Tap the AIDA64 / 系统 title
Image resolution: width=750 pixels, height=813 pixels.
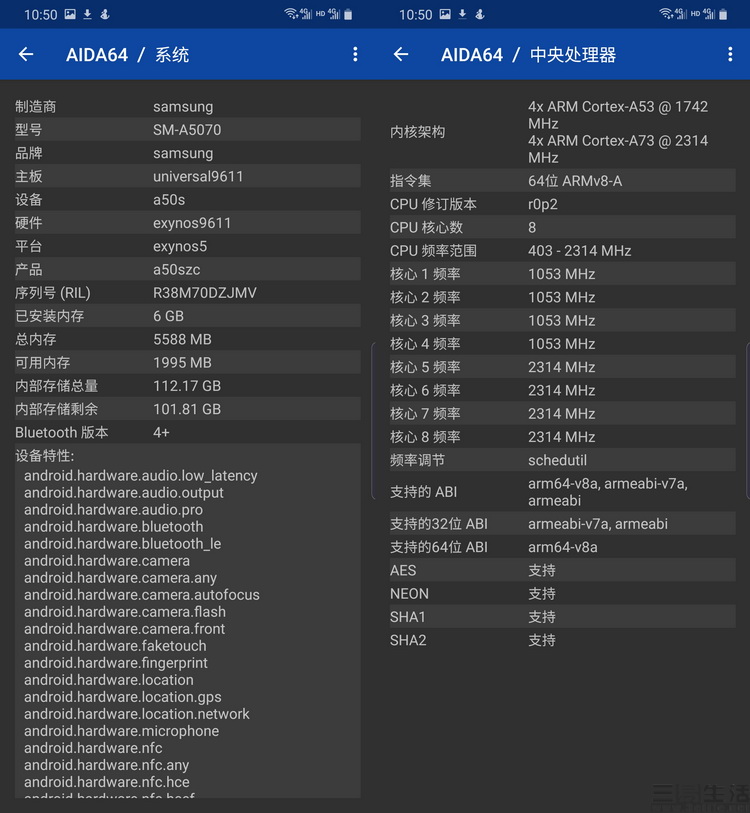pos(128,54)
